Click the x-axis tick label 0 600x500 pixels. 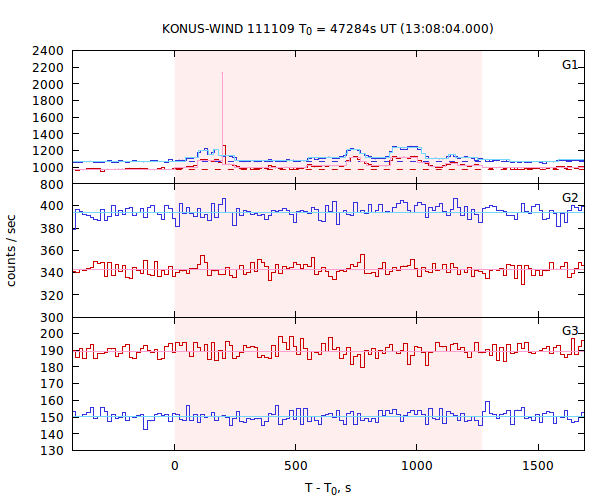[x=174, y=466]
